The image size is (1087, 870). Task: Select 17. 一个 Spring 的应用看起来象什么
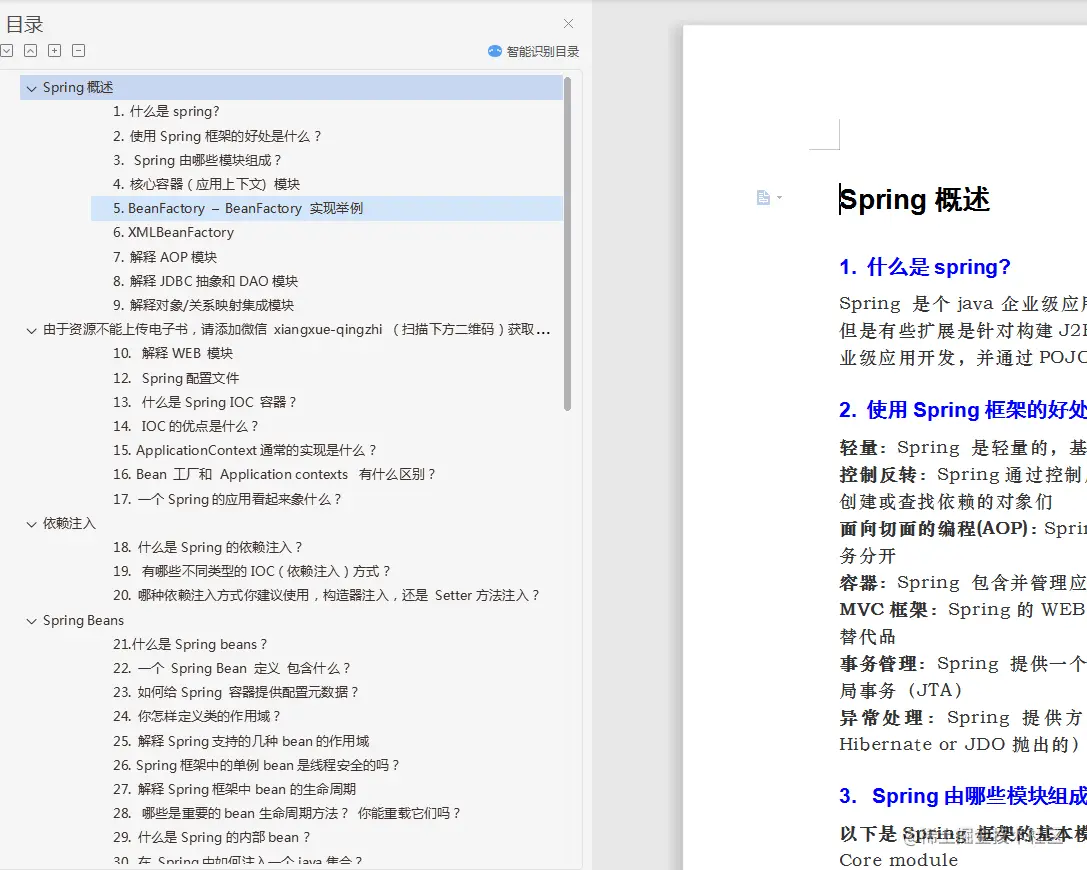(x=227, y=499)
